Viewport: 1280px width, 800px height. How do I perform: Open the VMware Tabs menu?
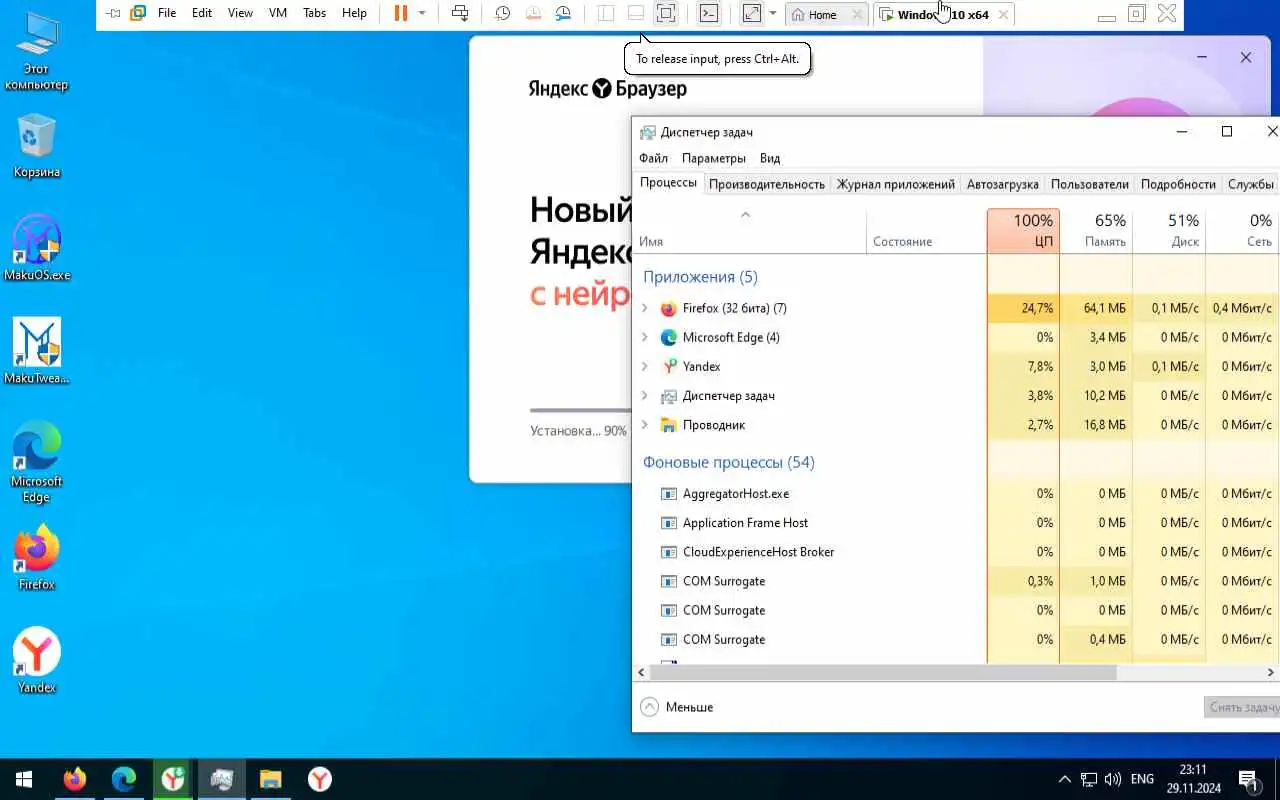click(x=314, y=13)
